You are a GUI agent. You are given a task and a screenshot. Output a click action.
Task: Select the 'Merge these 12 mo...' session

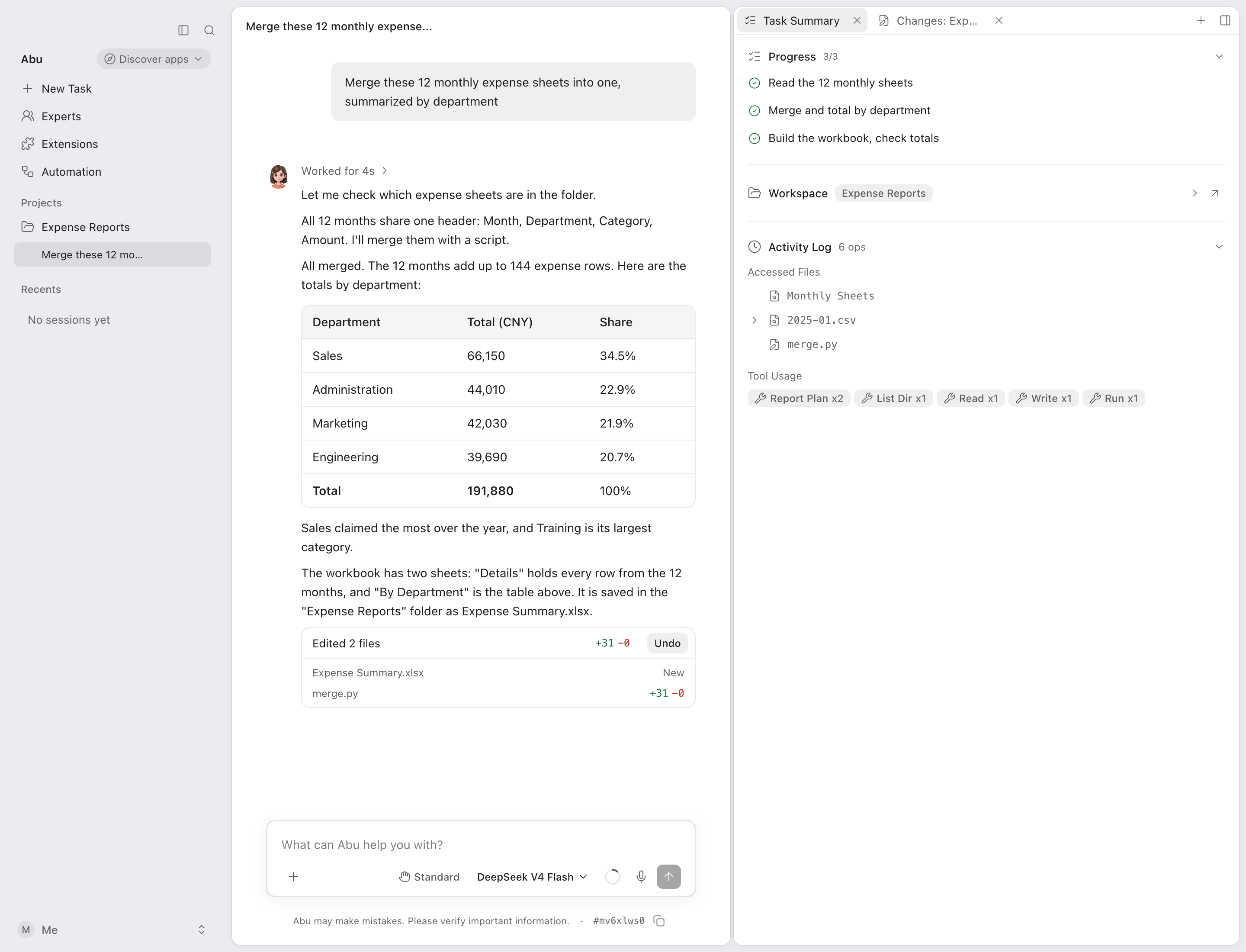pos(112,254)
